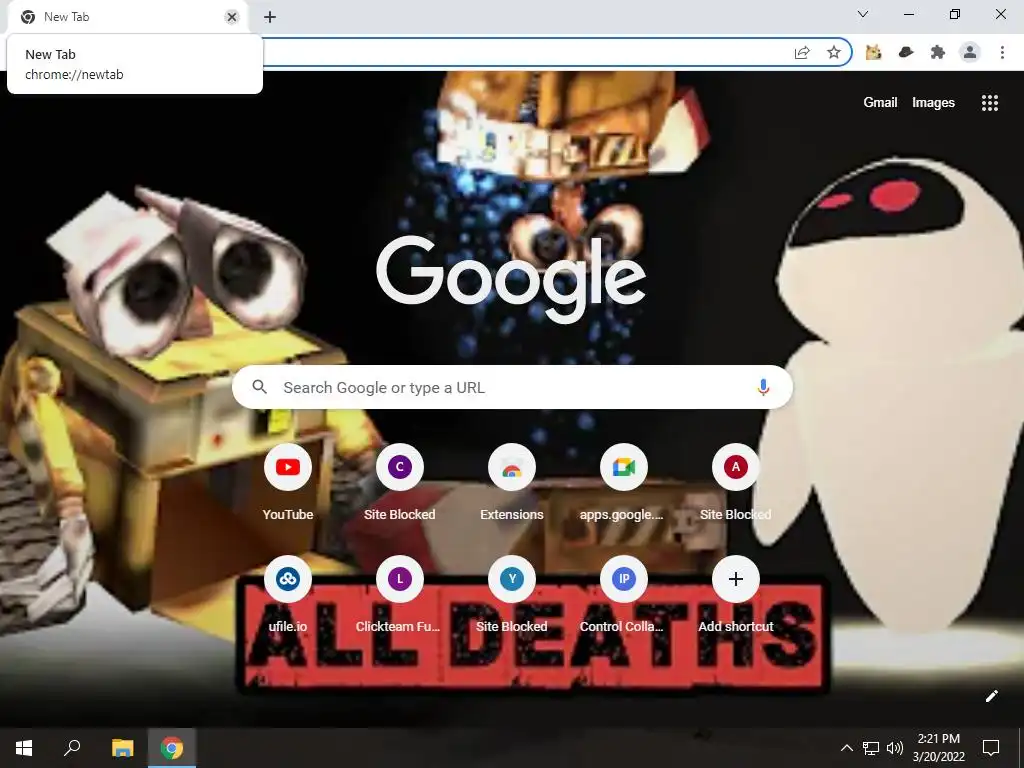
Task: Click the Chrome address bar
Action: click(522, 52)
